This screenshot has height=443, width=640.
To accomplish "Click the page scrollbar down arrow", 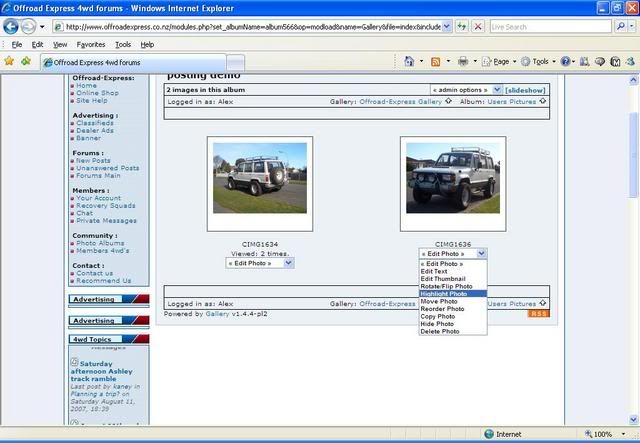I will pyautogui.click(x=633, y=419).
